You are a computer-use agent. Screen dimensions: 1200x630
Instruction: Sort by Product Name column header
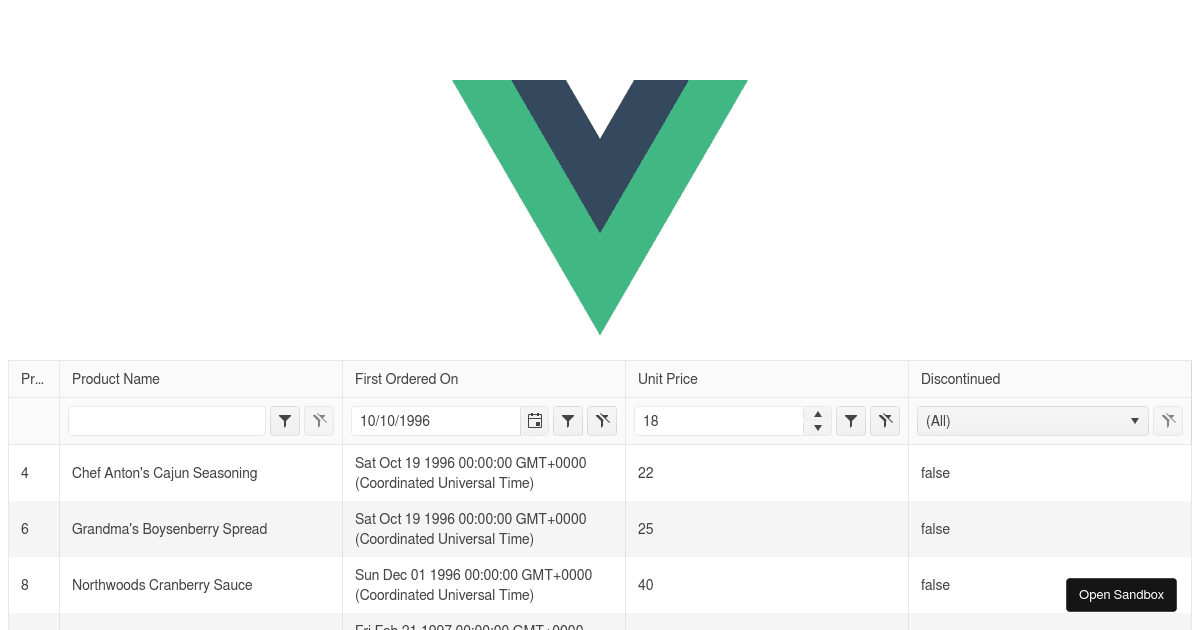pos(201,379)
